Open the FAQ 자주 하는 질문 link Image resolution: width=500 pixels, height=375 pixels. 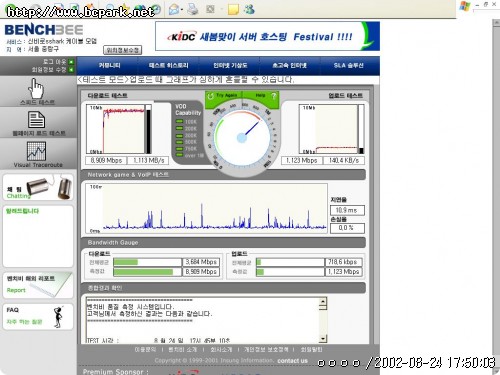coord(24,322)
